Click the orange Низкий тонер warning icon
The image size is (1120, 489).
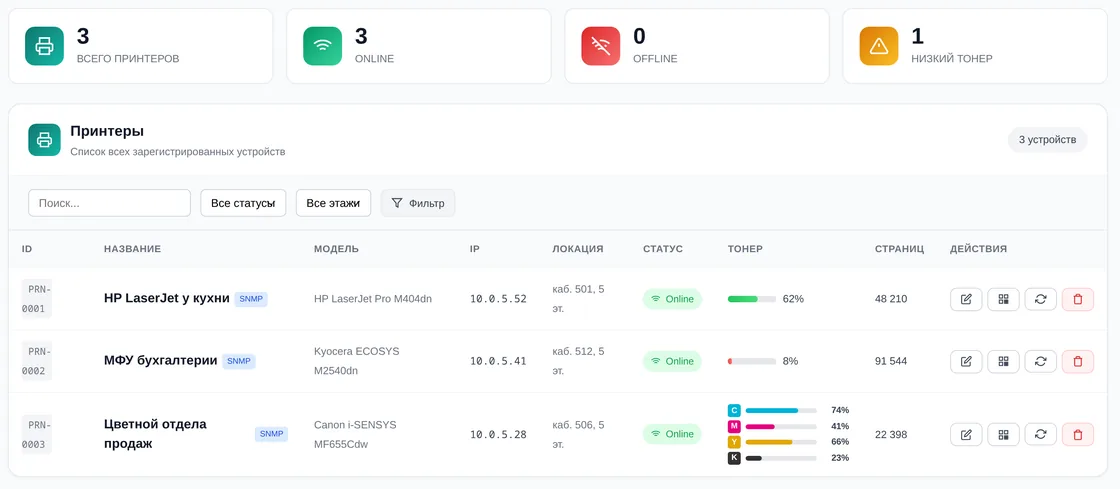[x=879, y=46]
